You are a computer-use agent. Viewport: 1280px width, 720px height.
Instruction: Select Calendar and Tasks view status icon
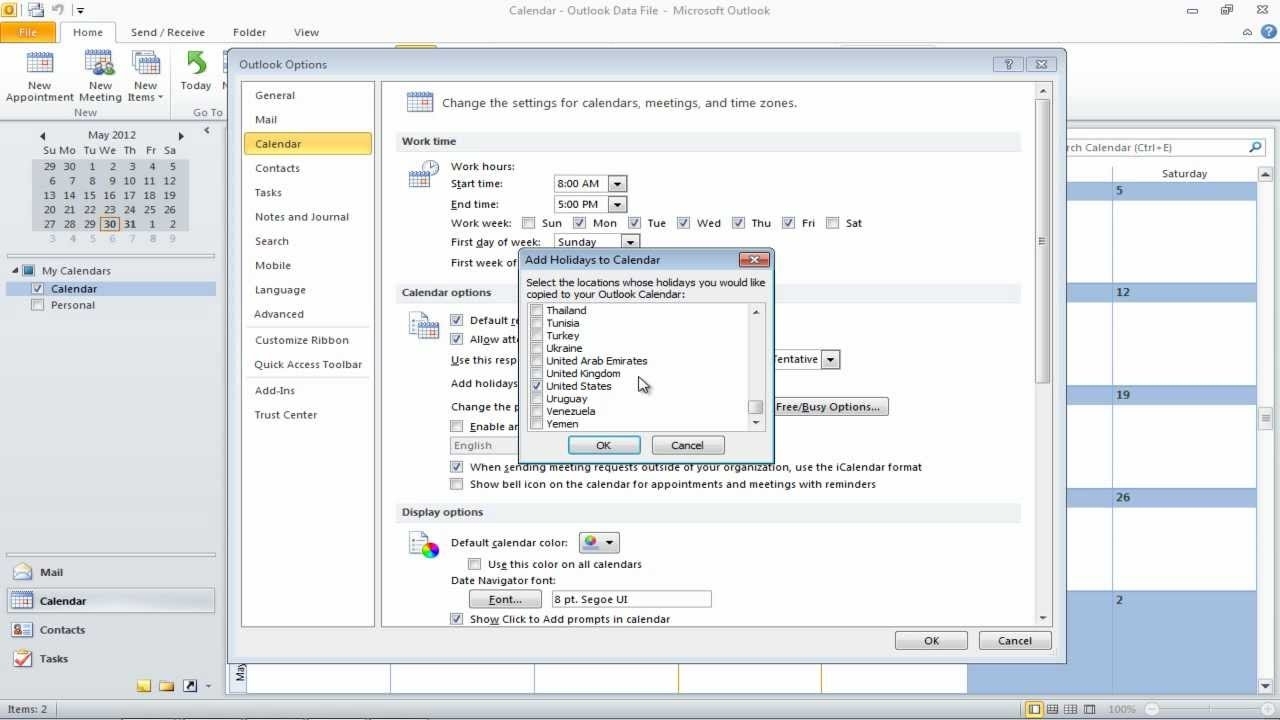click(1053, 709)
